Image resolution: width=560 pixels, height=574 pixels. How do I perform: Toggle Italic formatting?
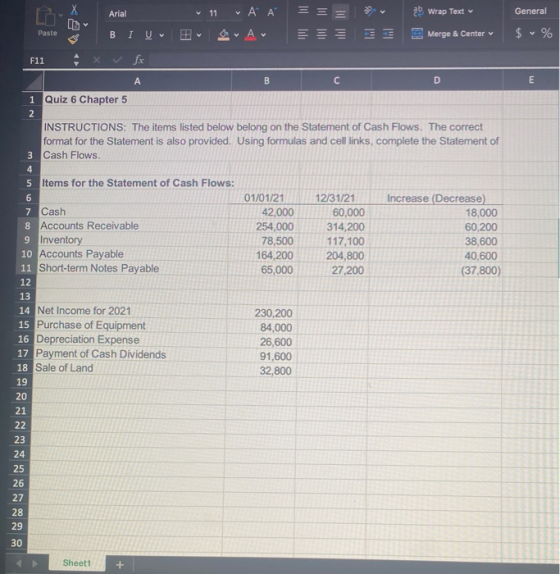tap(130, 35)
